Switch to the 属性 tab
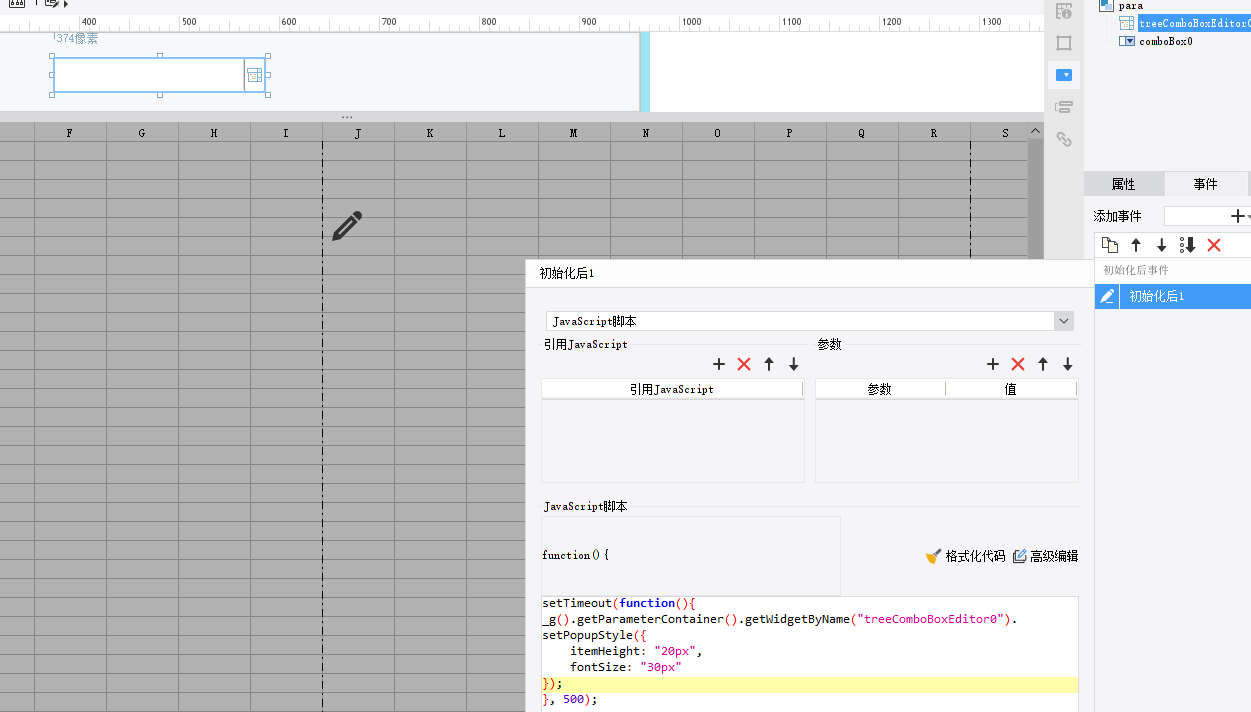The height and width of the screenshot is (712, 1251). [1124, 184]
